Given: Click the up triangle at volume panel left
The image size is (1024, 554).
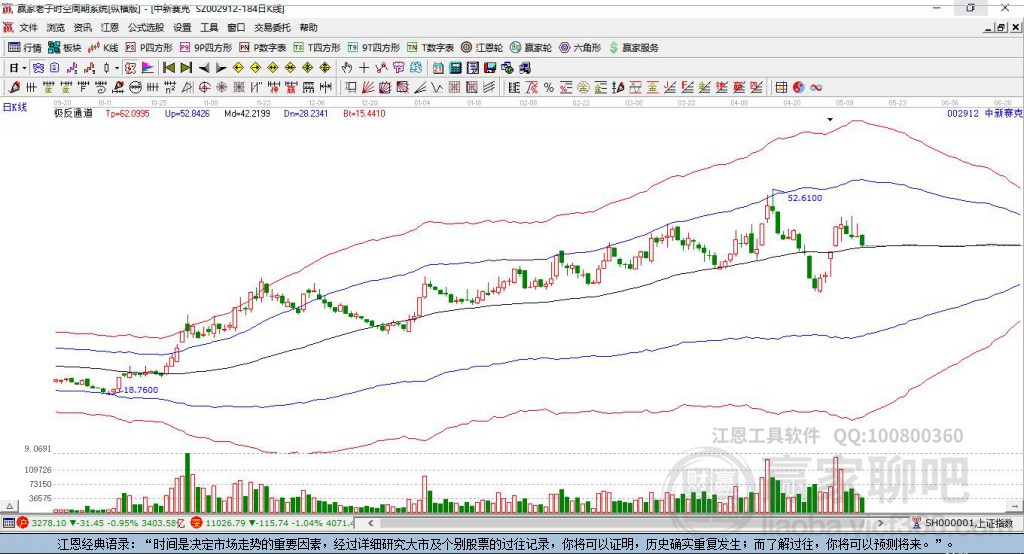Looking at the screenshot, I should (9, 506).
